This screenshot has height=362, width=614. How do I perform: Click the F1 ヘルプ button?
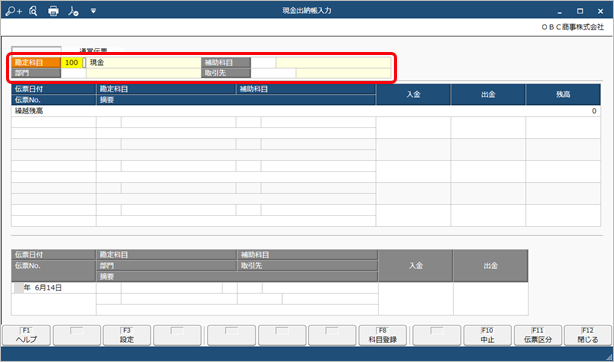coord(26,336)
